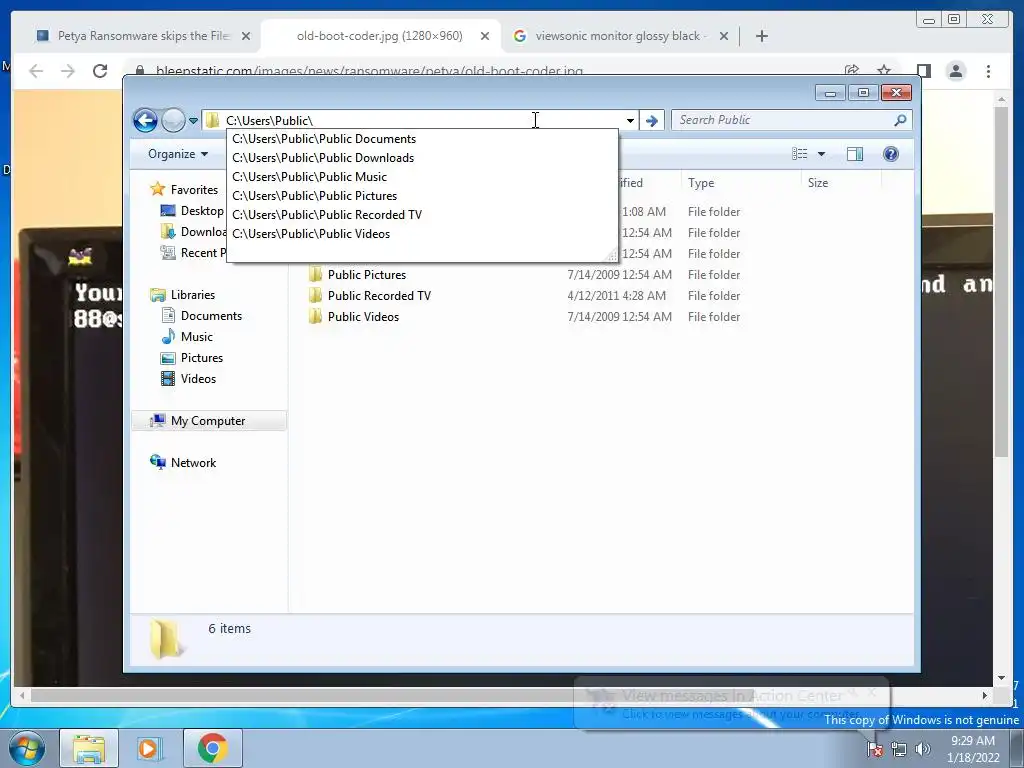
Task: Click the C:\Users\Public\ address bar text
Action: [269, 121]
